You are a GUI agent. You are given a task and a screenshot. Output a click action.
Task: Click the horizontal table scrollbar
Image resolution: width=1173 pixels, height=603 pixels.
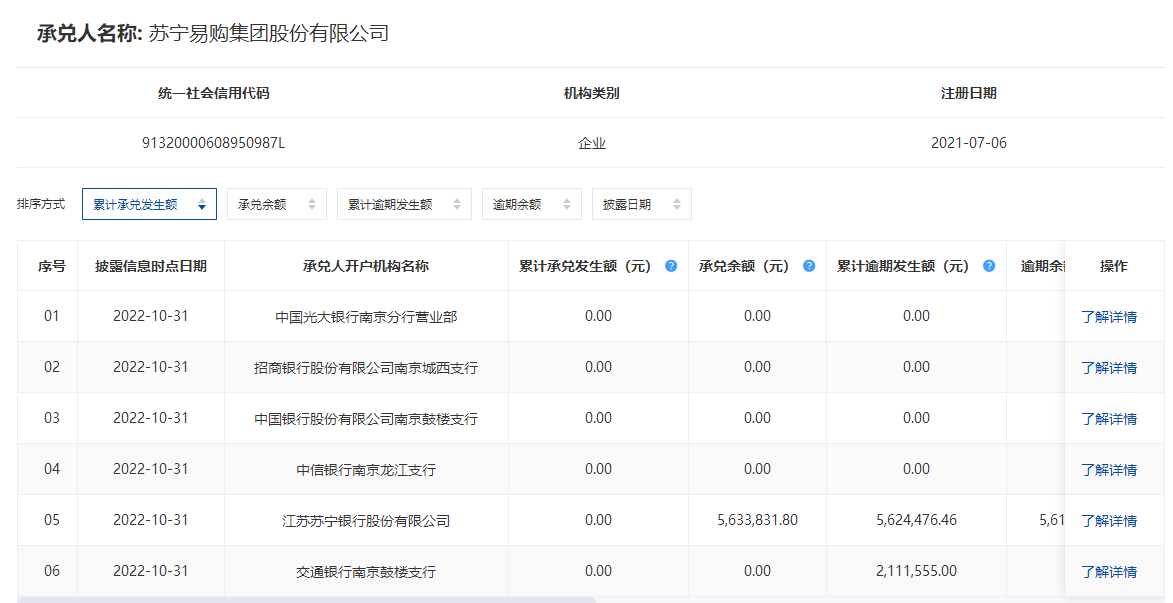click(307, 600)
